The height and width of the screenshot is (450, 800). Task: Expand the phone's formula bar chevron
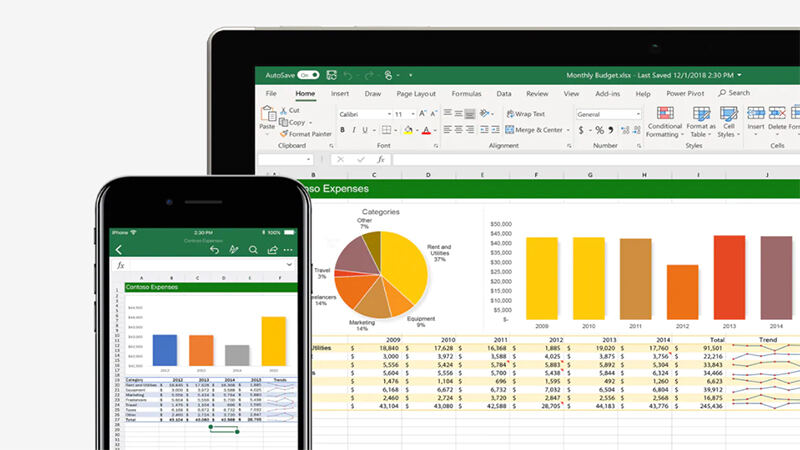tap(289, 265)
